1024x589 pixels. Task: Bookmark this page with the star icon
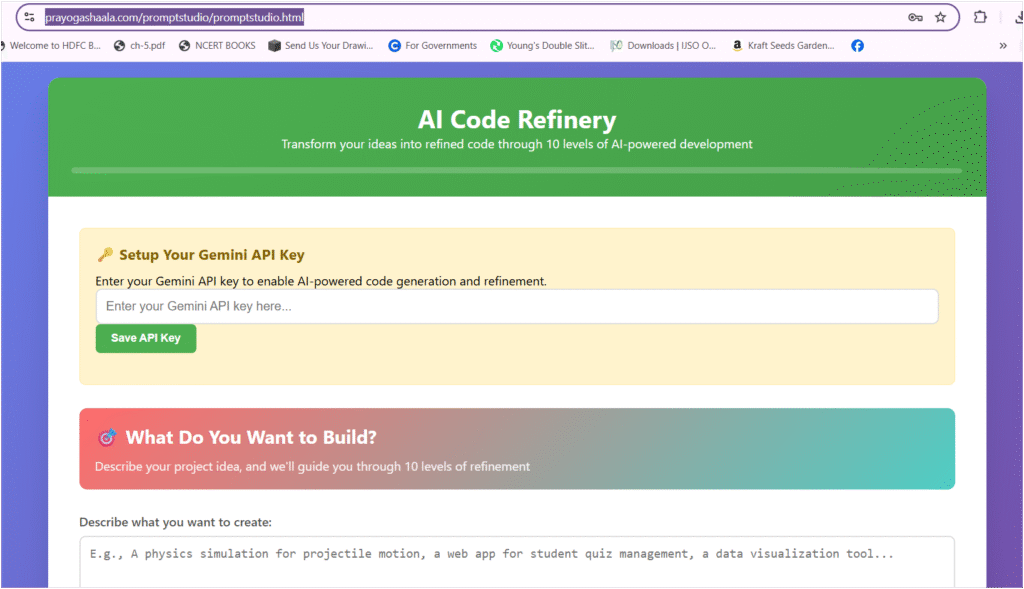tap(940, 17)
